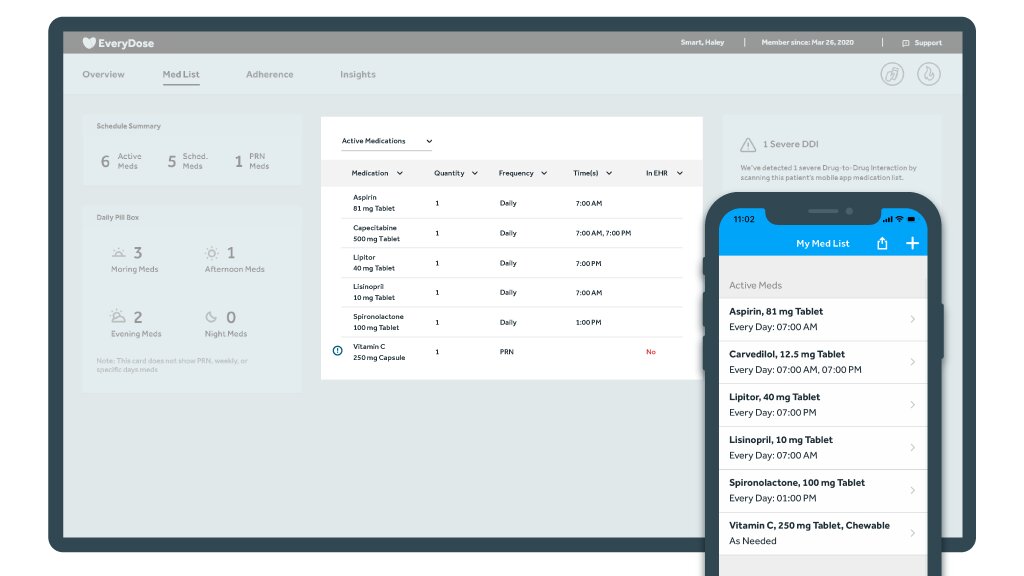Click the Morning Meds sunrise icon
The height and width of the screenshot is (576, 1024).
click(x=118, y=253)
